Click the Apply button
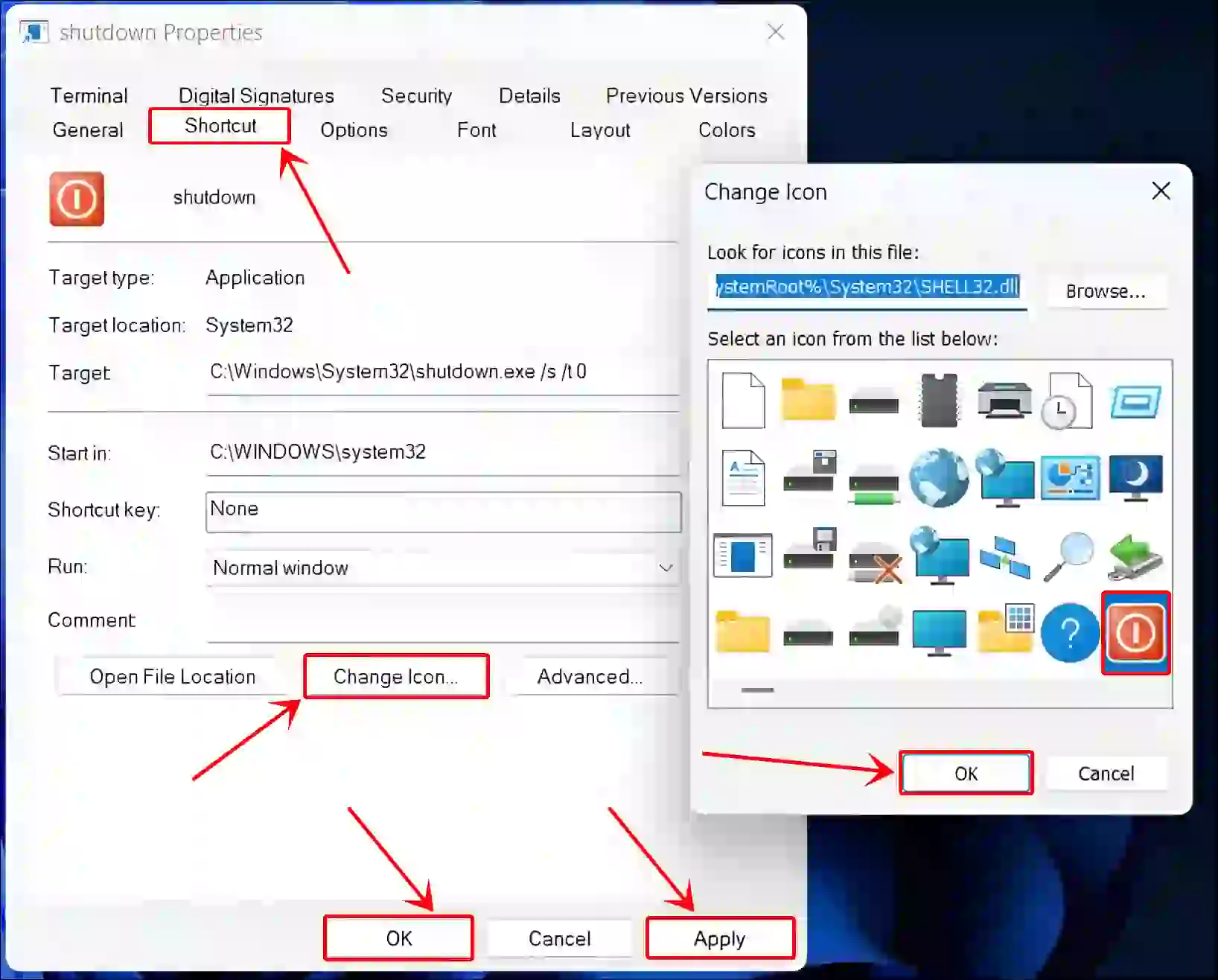This screenshot has height=980, width=1218. [720, 938]
